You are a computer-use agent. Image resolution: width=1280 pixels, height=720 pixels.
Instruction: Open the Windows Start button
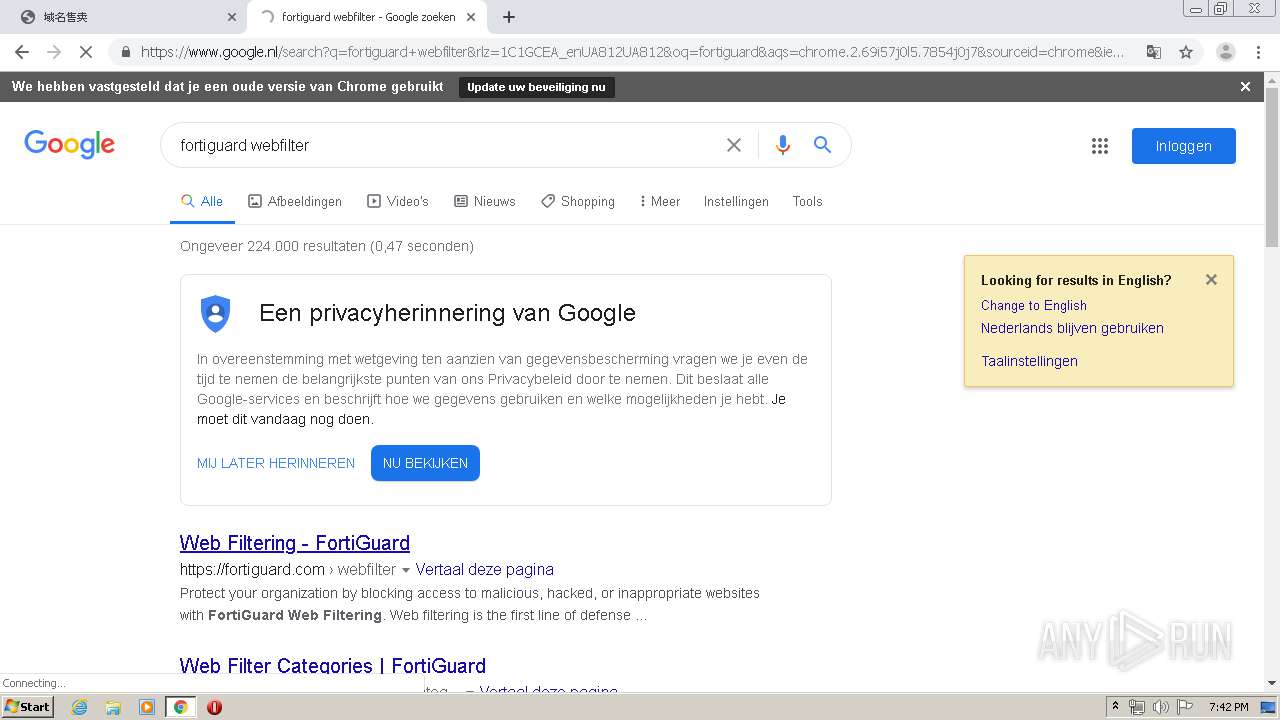pos(27,707)
